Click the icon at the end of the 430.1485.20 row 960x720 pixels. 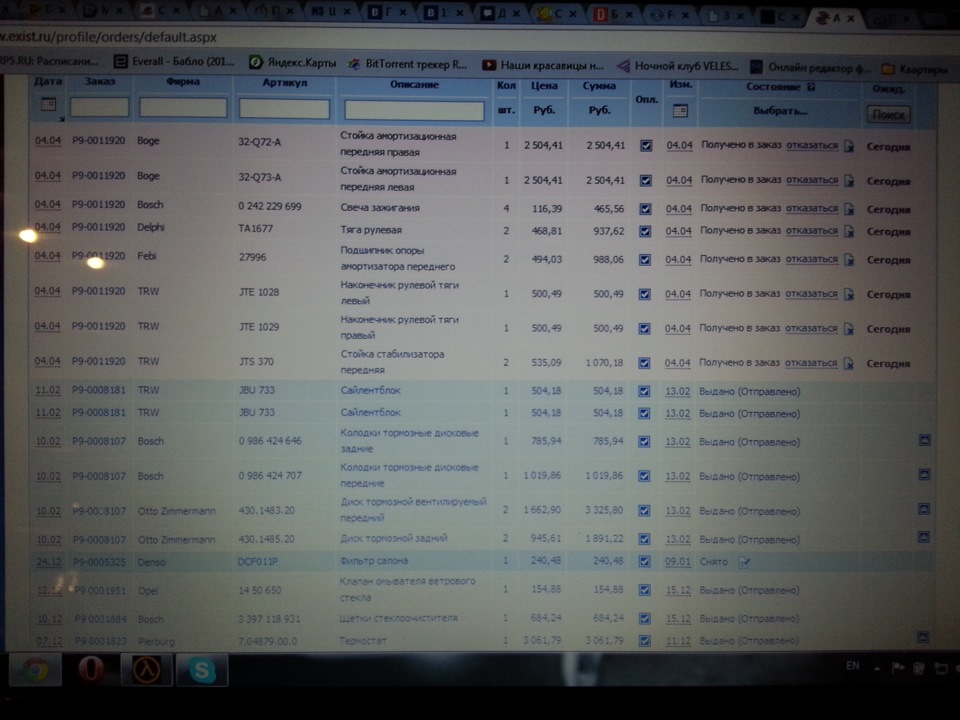pos(924,537)
